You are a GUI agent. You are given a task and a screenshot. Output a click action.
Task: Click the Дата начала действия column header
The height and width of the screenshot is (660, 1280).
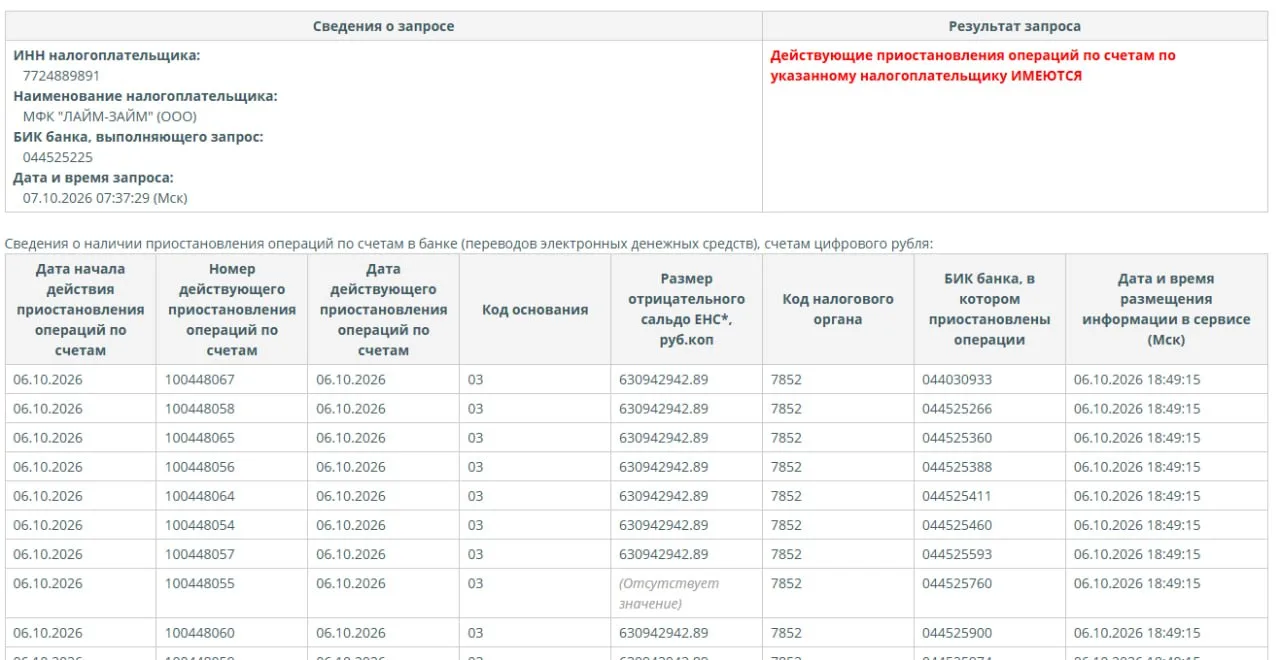81,309
